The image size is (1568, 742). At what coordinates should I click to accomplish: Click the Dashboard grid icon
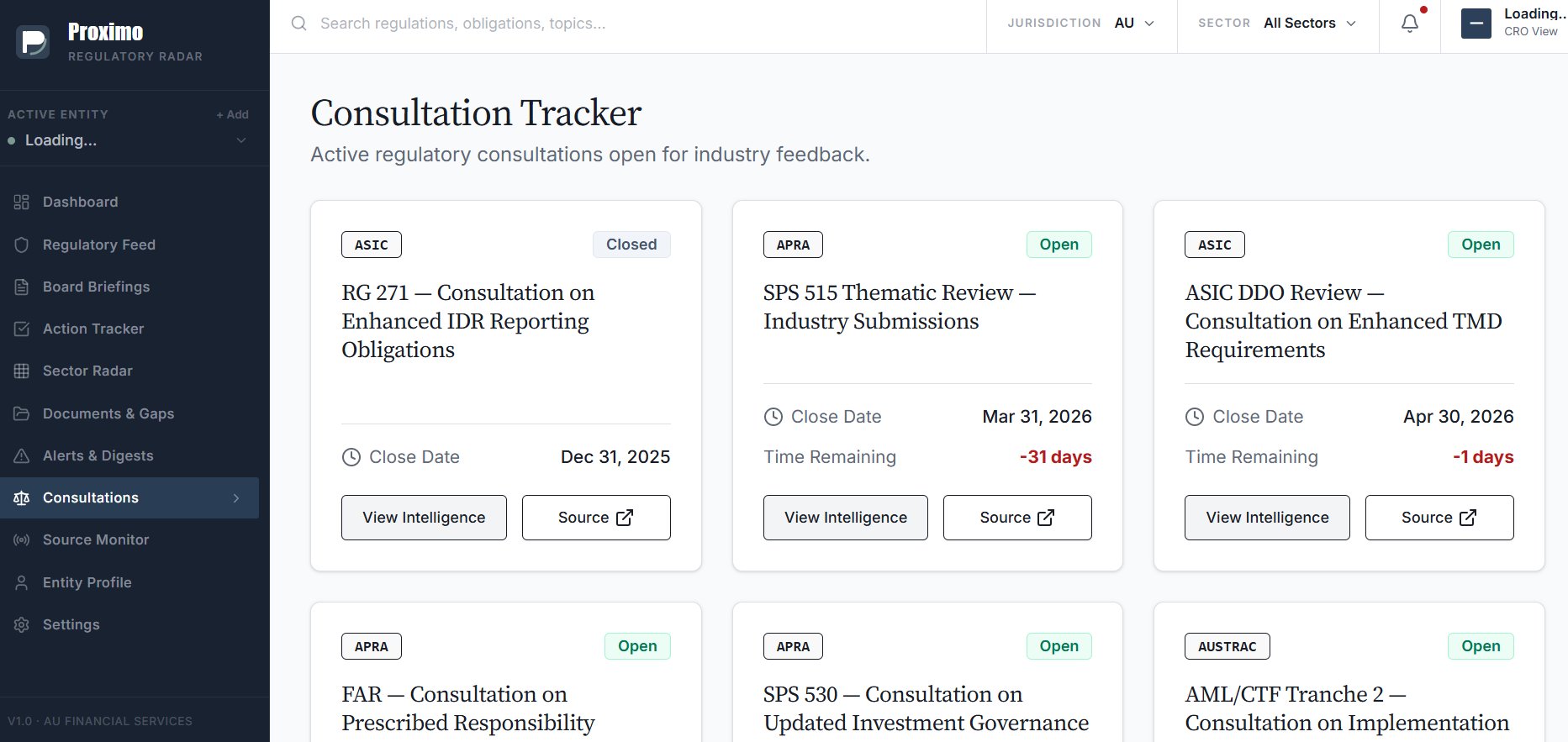pos(22,202)
